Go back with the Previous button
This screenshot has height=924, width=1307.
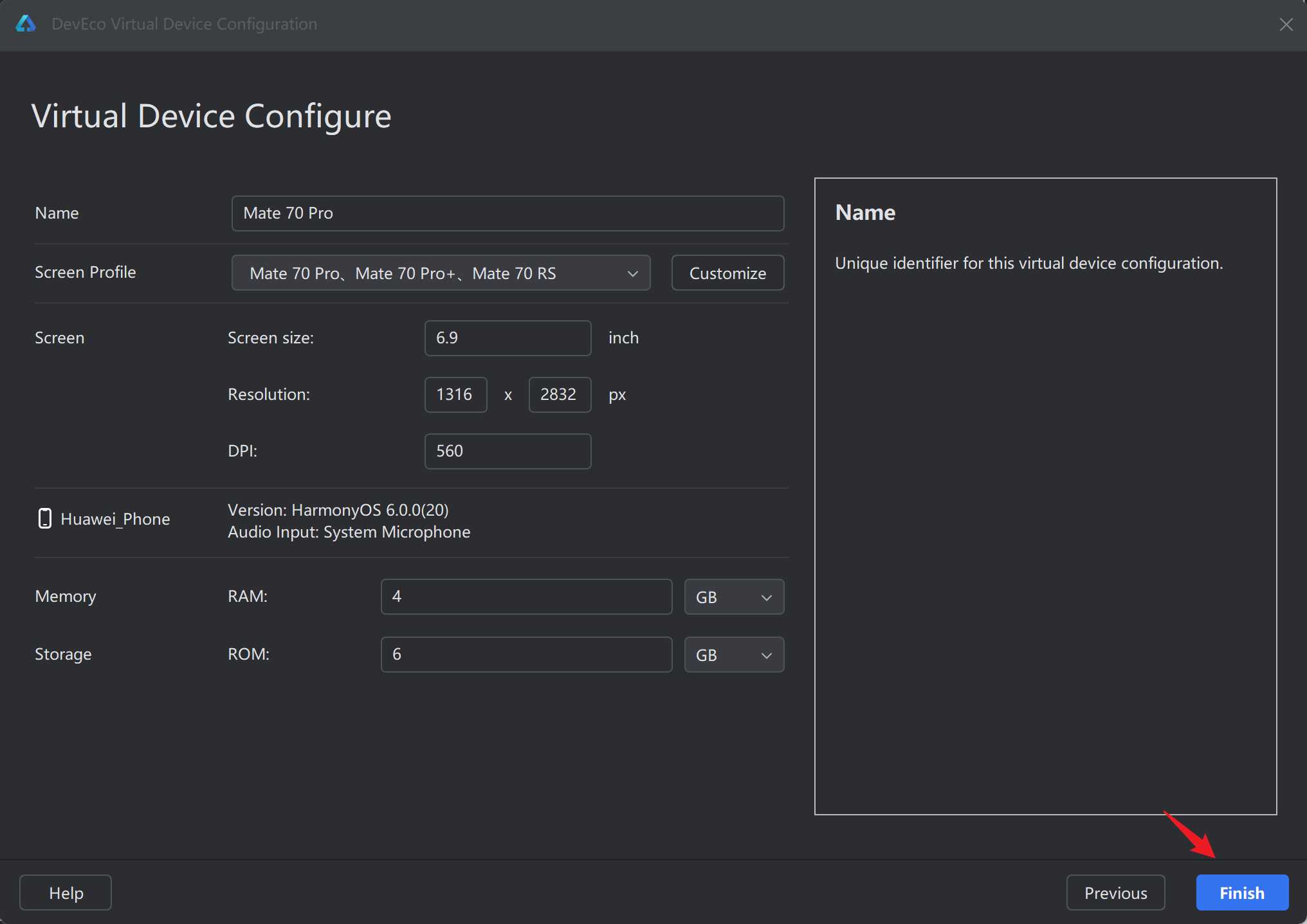point(1115,892)
